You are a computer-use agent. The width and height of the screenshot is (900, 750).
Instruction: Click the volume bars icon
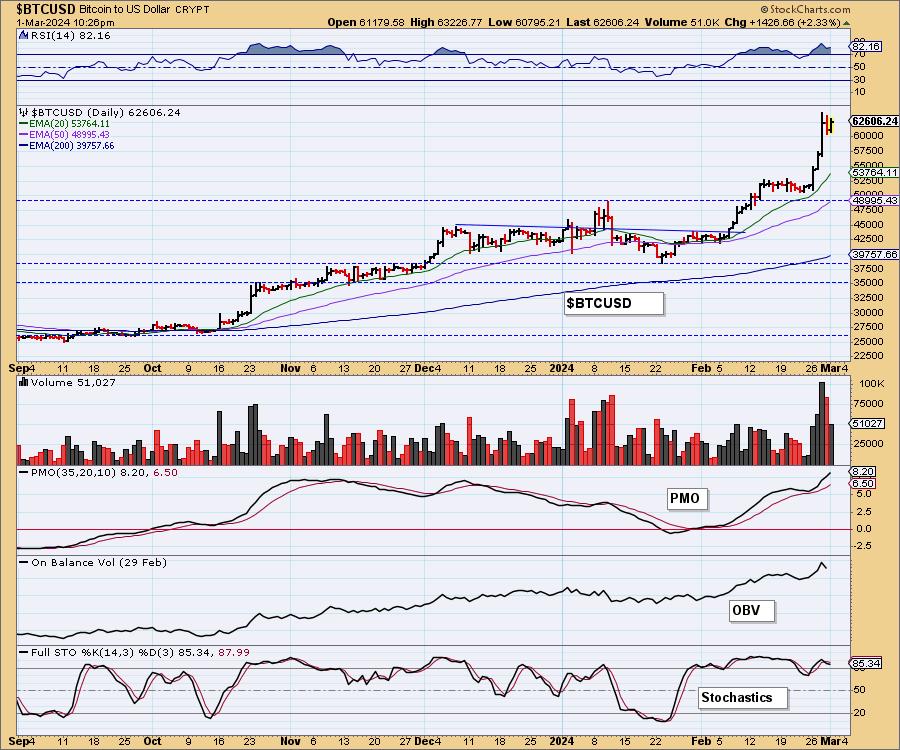tap(23, 382)
